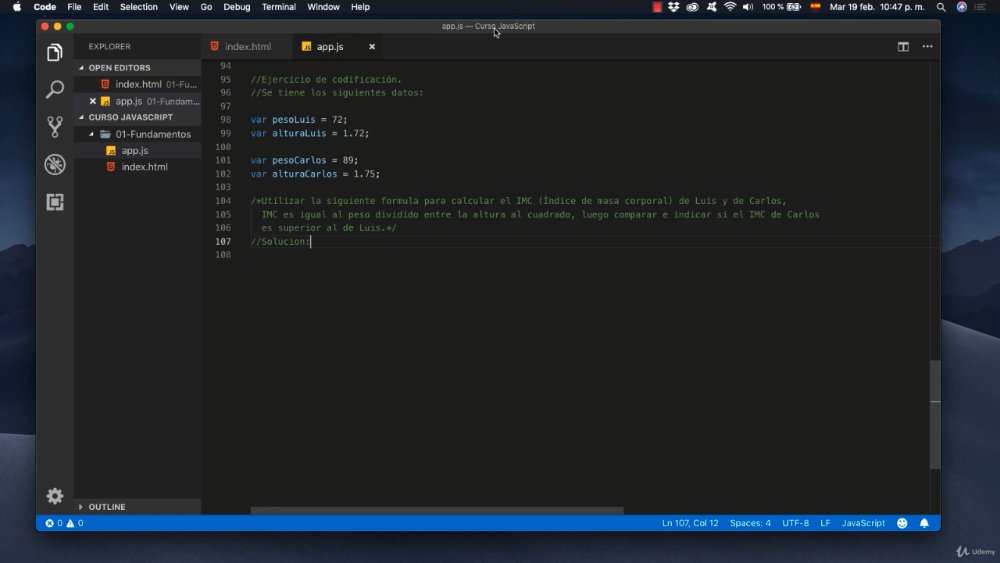Viewport: 1000px width, 563px height.
Task: Open the Selection menu
Action: pyautogui.click(x=138, y=7)
